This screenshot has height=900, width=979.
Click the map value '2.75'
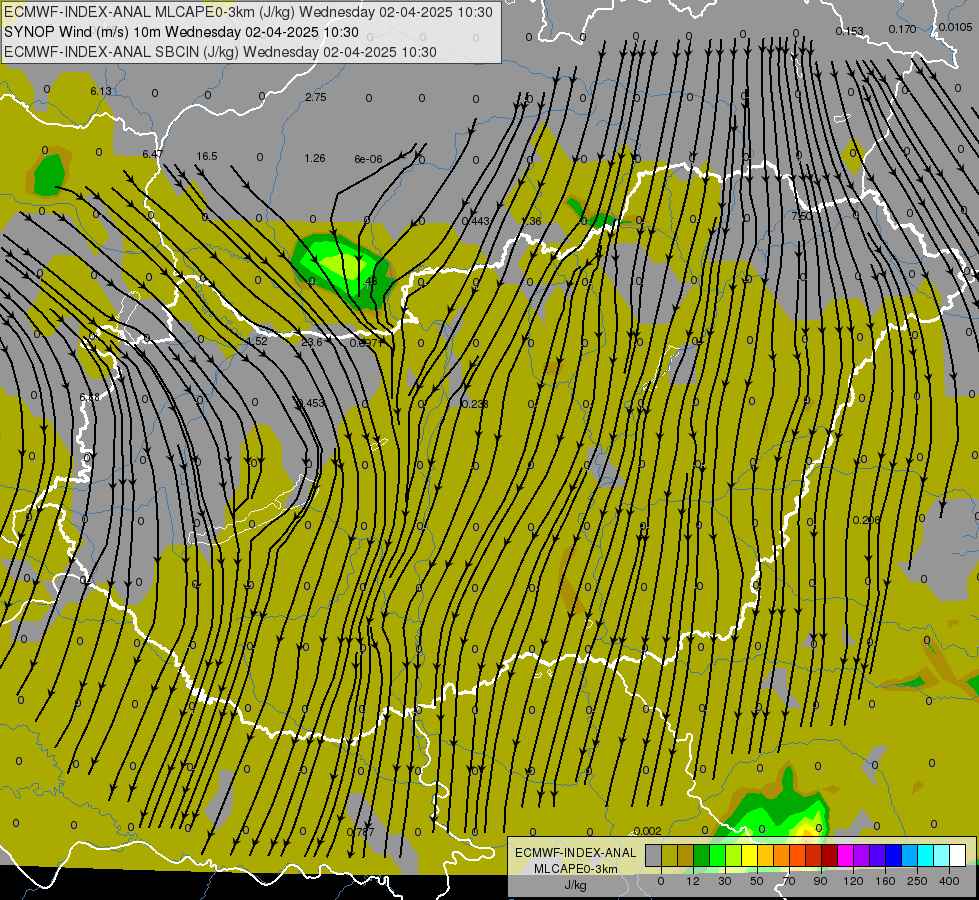(316, 97)
